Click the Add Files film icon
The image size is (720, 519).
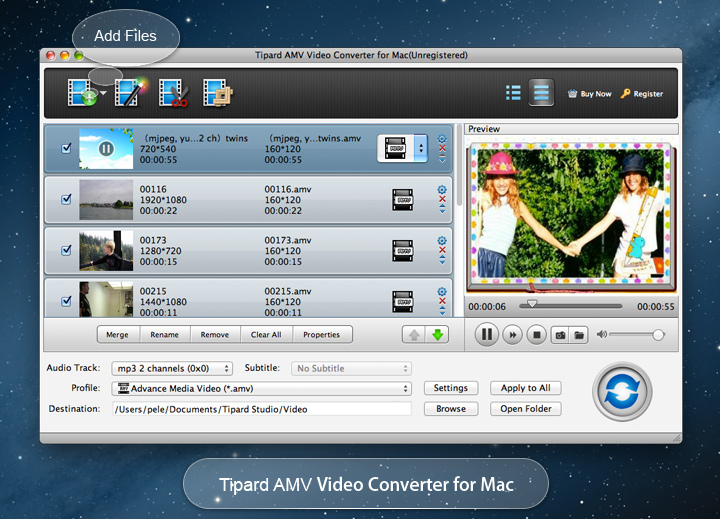pos(82,92)
